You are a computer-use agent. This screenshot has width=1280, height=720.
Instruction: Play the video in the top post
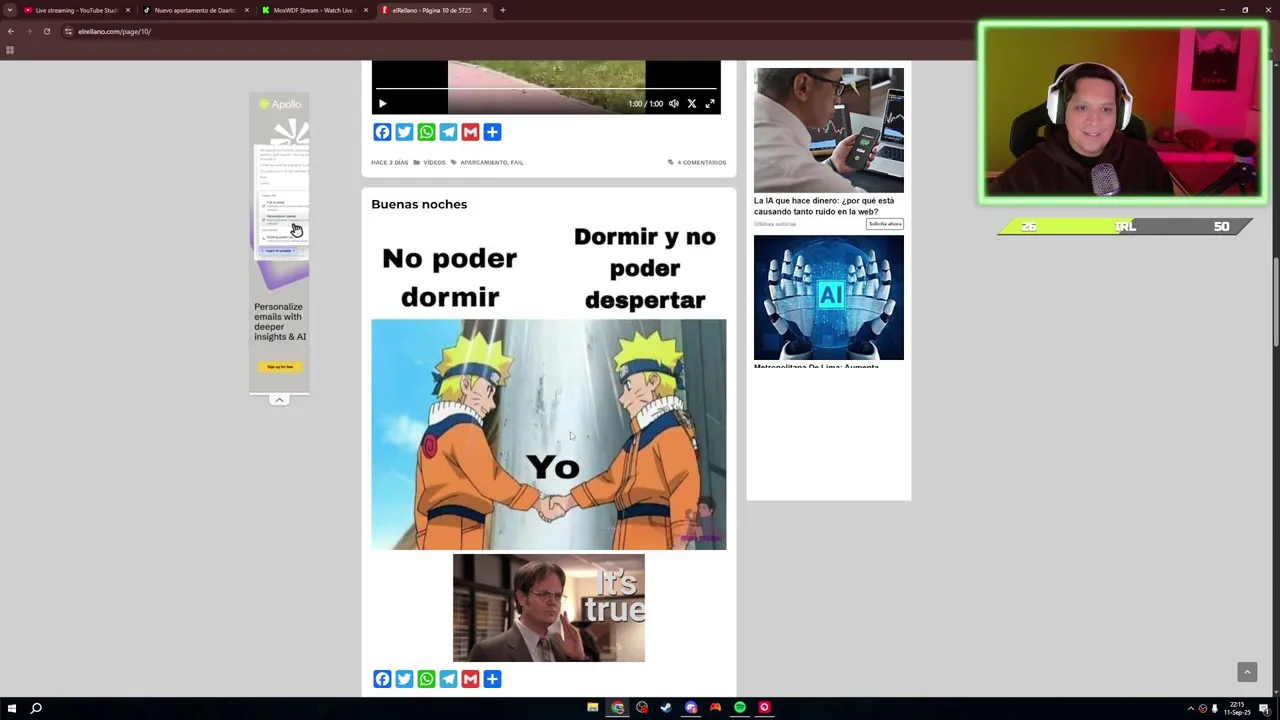coord(382,103)
